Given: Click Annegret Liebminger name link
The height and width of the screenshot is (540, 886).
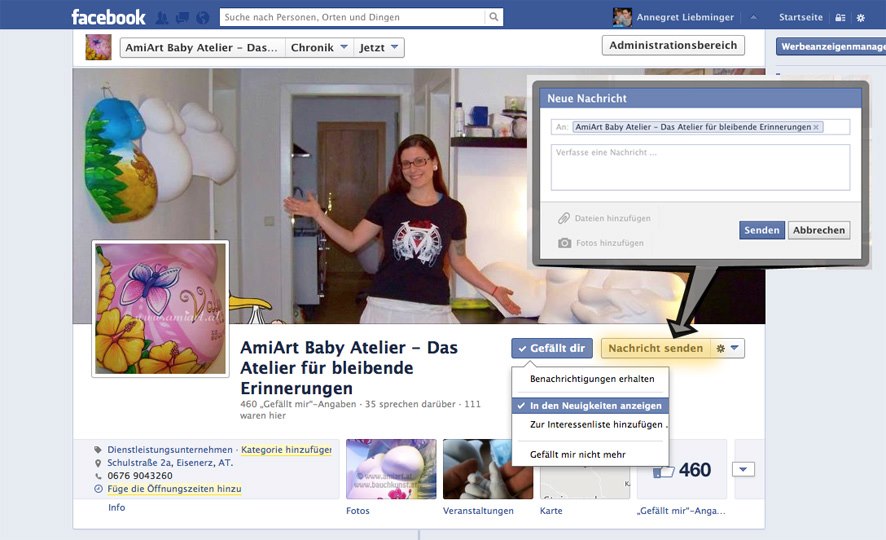Looking at the screenshot, I should tap(685, 18).
